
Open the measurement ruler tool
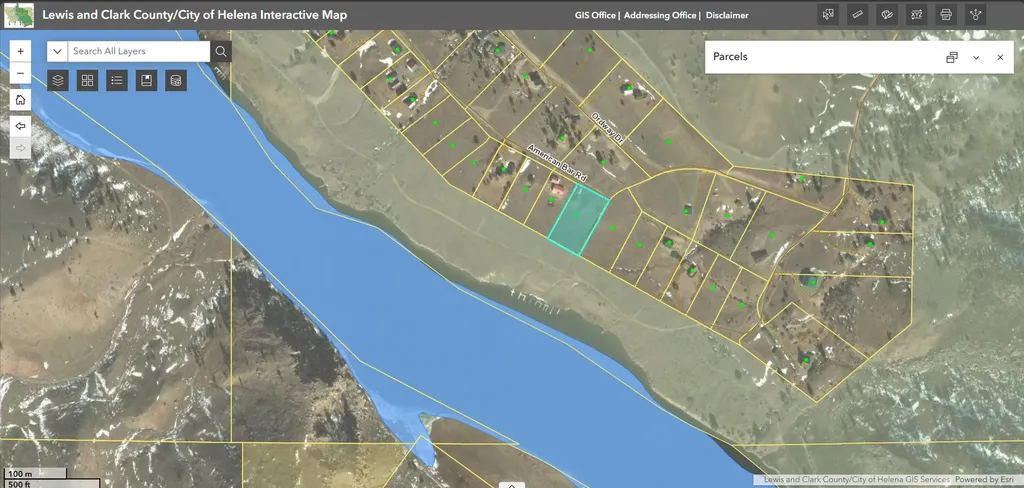pyautogui.click(x=857, y=14)
